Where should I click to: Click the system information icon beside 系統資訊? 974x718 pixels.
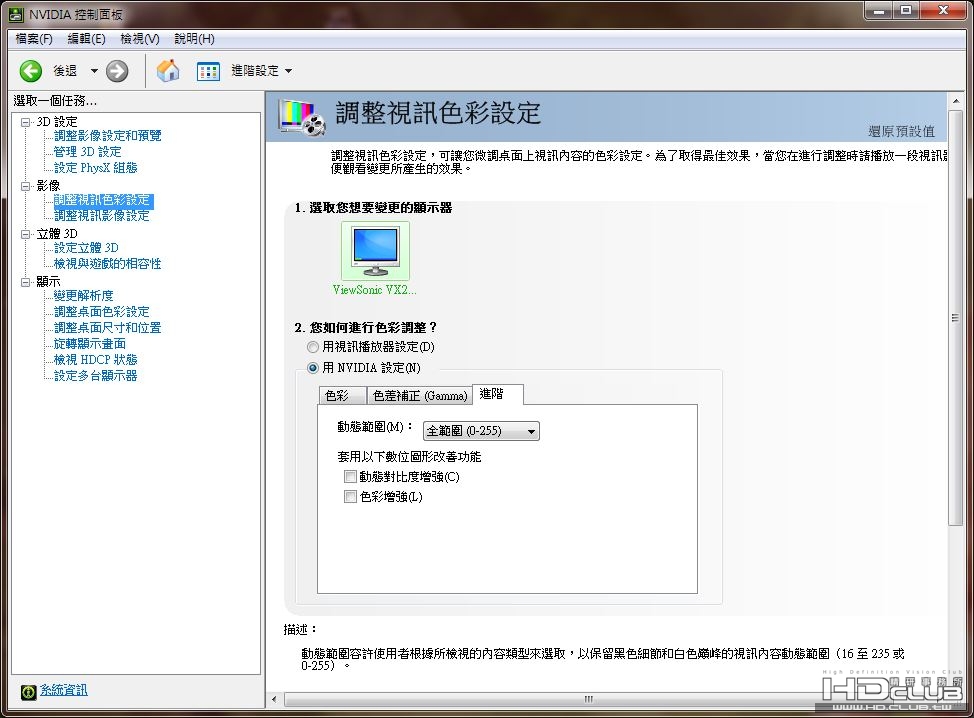(x=29, y=692)
